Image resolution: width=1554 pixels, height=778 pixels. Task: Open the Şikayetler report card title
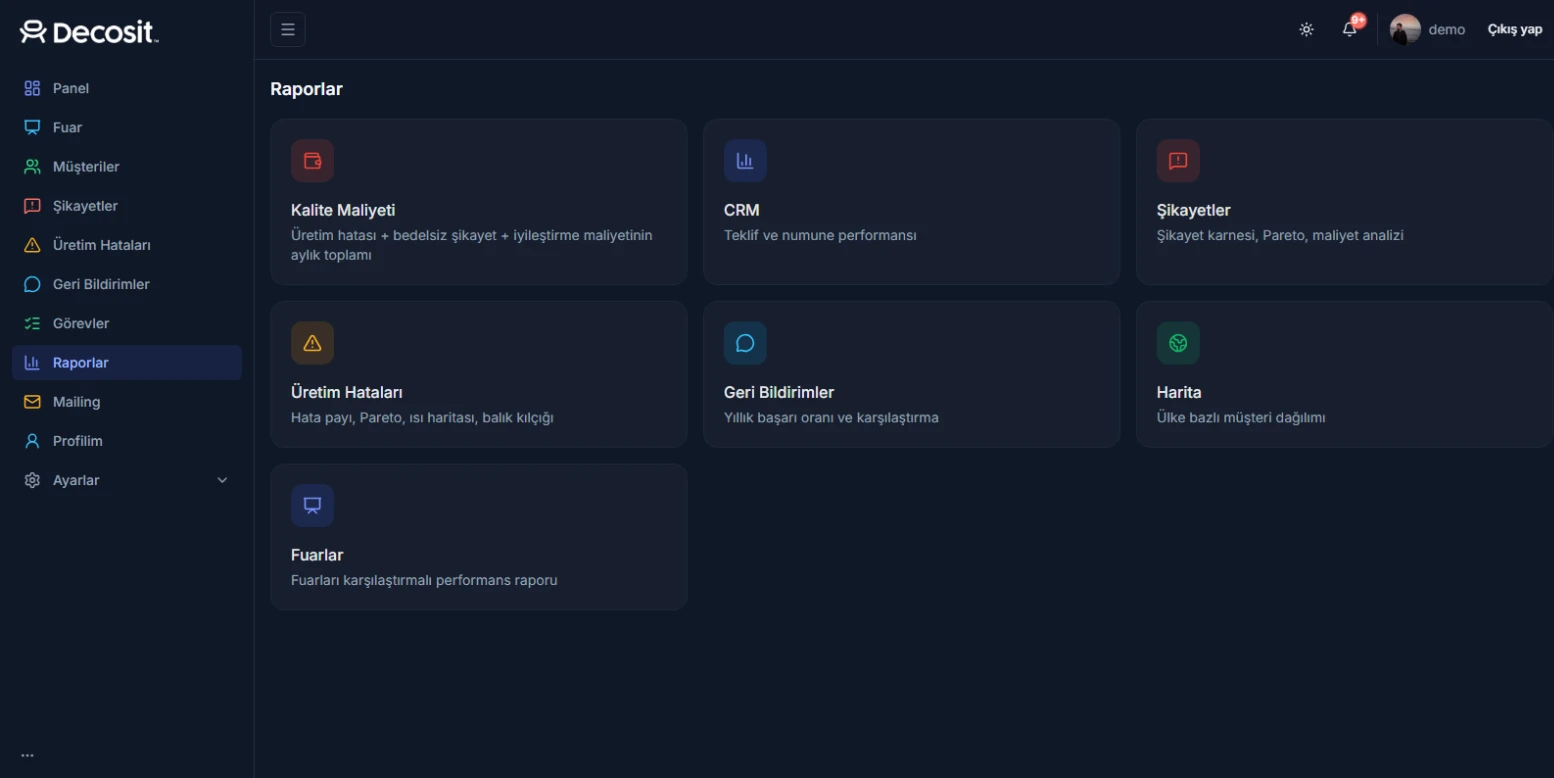(x=1193, y=210)
